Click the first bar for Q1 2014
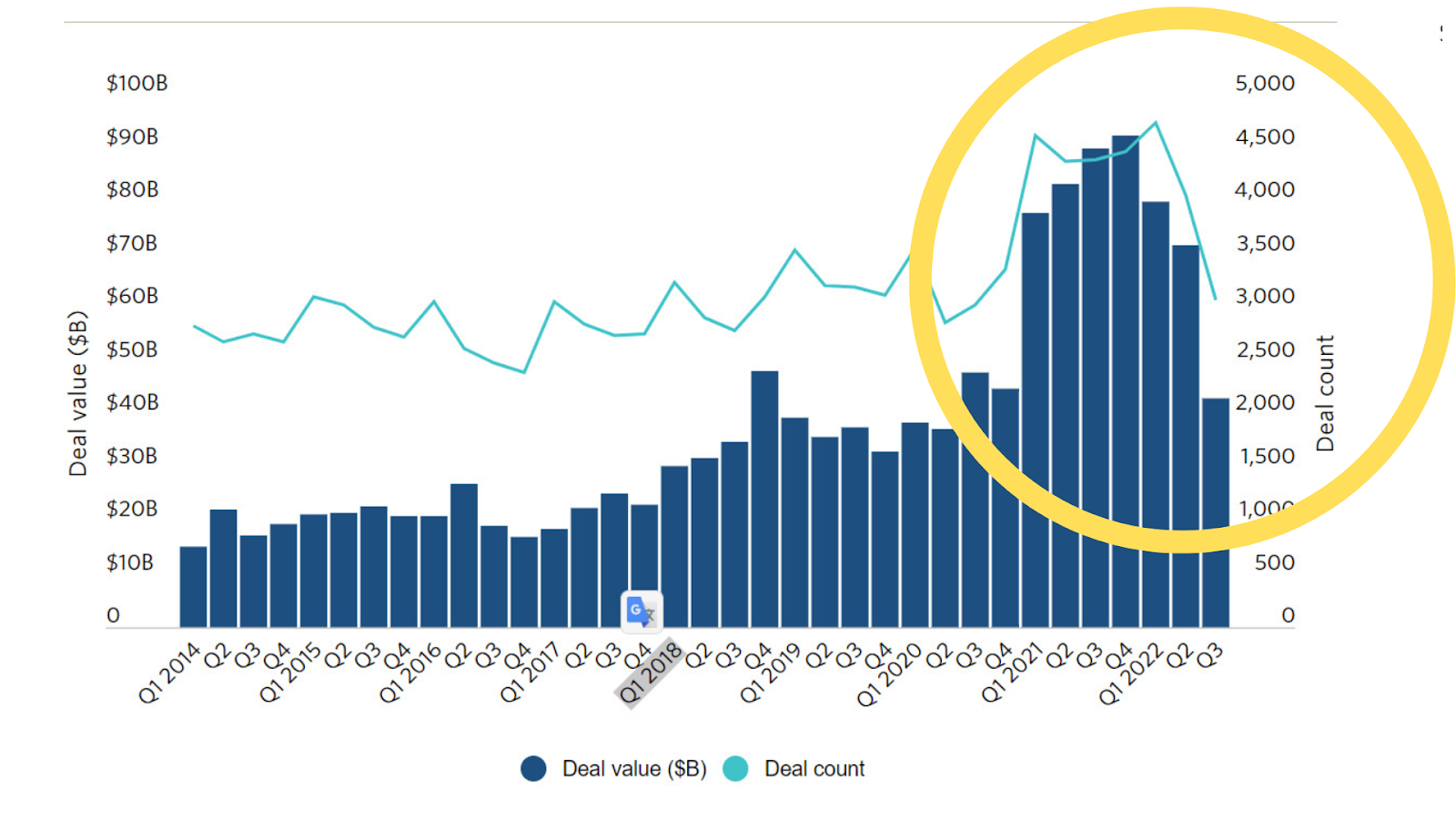Image resolution: width=1456 pixels, height=819 pixels. coord(193,587)
